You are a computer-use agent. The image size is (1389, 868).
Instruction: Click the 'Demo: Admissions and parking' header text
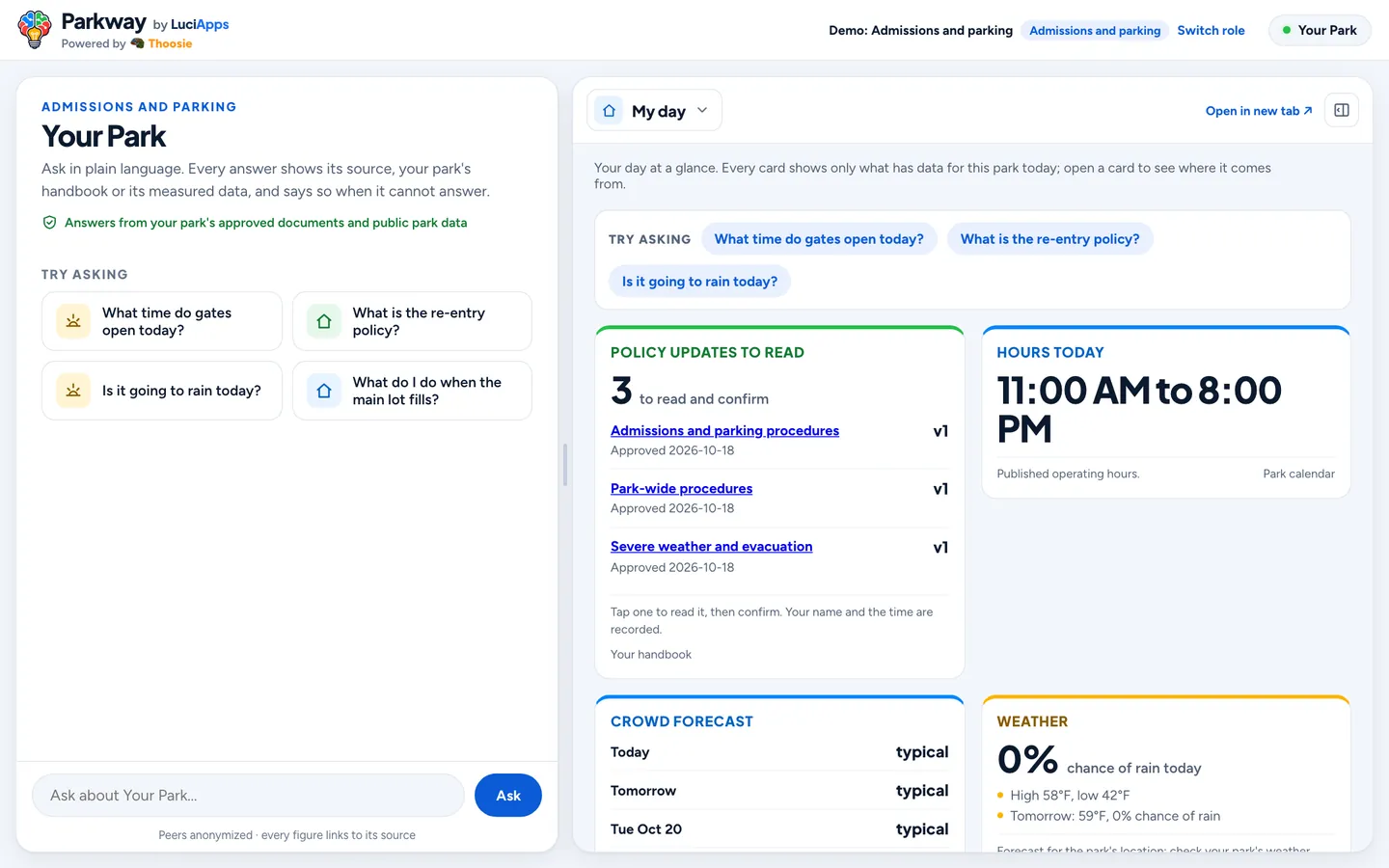pyautogui.click(x=920, y=31)
